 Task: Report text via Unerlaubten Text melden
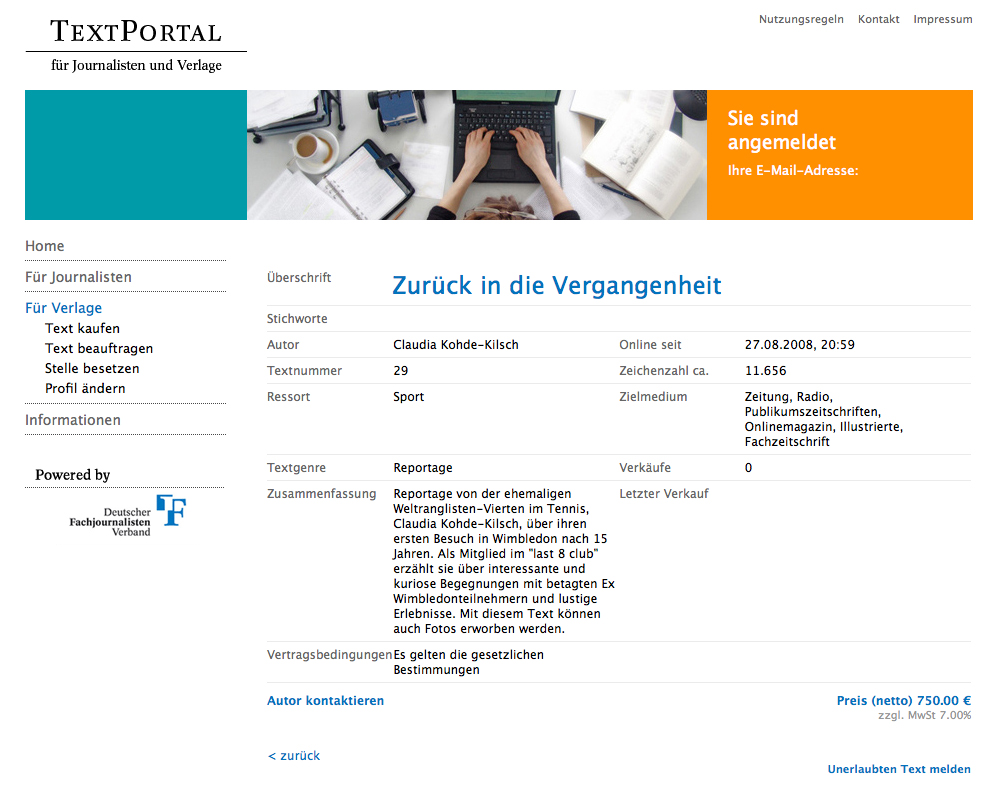point(898,769)
